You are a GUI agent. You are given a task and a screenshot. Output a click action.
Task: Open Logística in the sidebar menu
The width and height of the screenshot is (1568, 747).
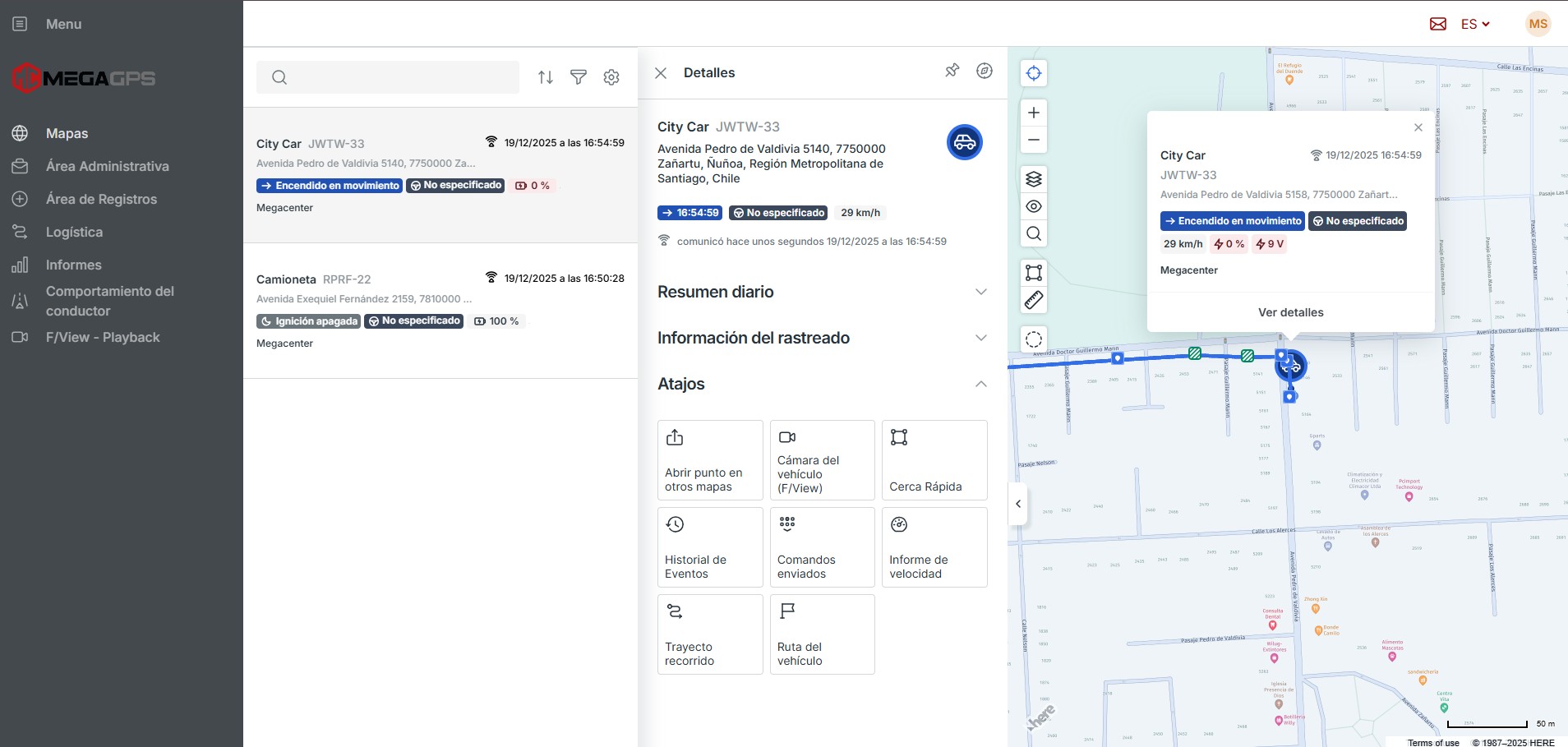point(74,232)
